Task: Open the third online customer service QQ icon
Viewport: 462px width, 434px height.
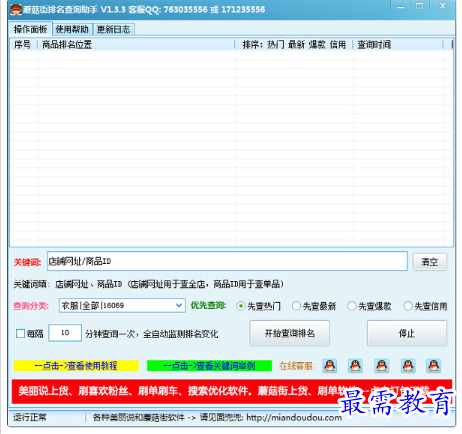Action: (x=382, y=366)
